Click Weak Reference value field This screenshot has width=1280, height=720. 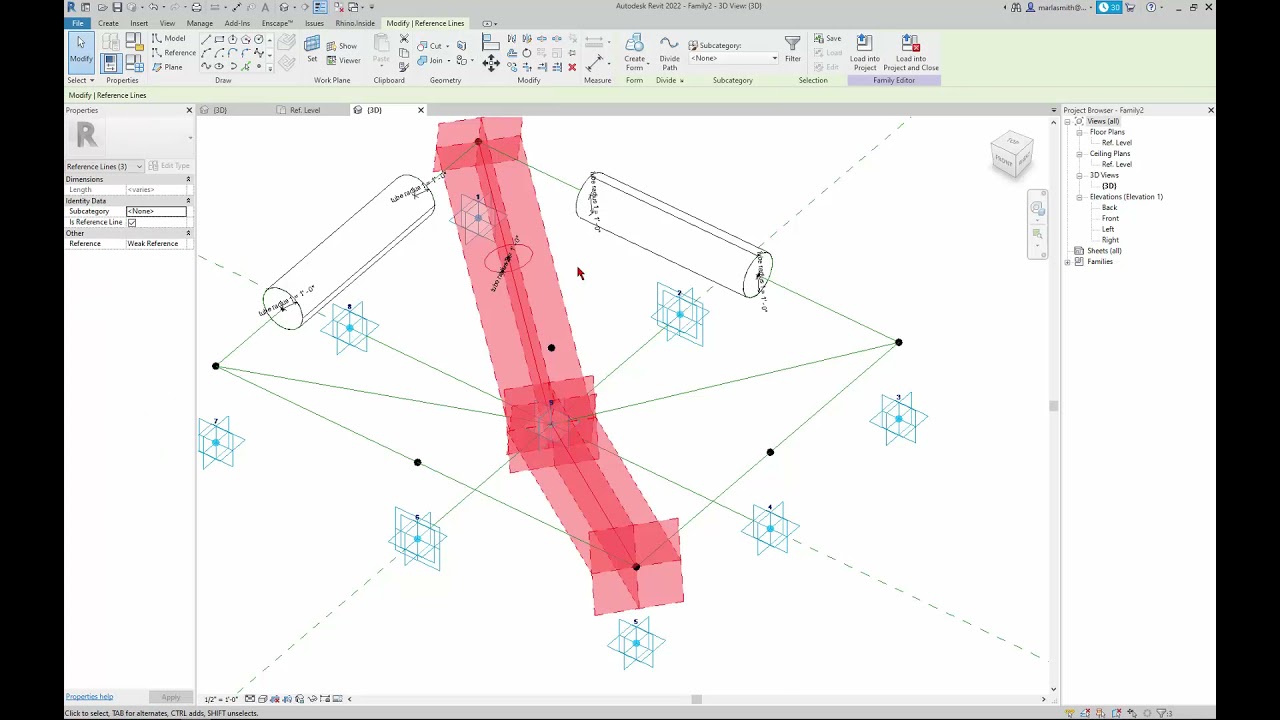coord(156,244)
